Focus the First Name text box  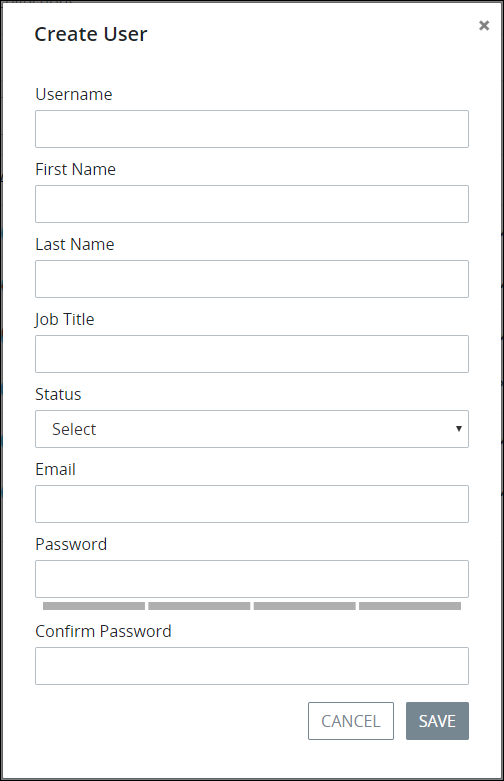[x=252, y=204]
